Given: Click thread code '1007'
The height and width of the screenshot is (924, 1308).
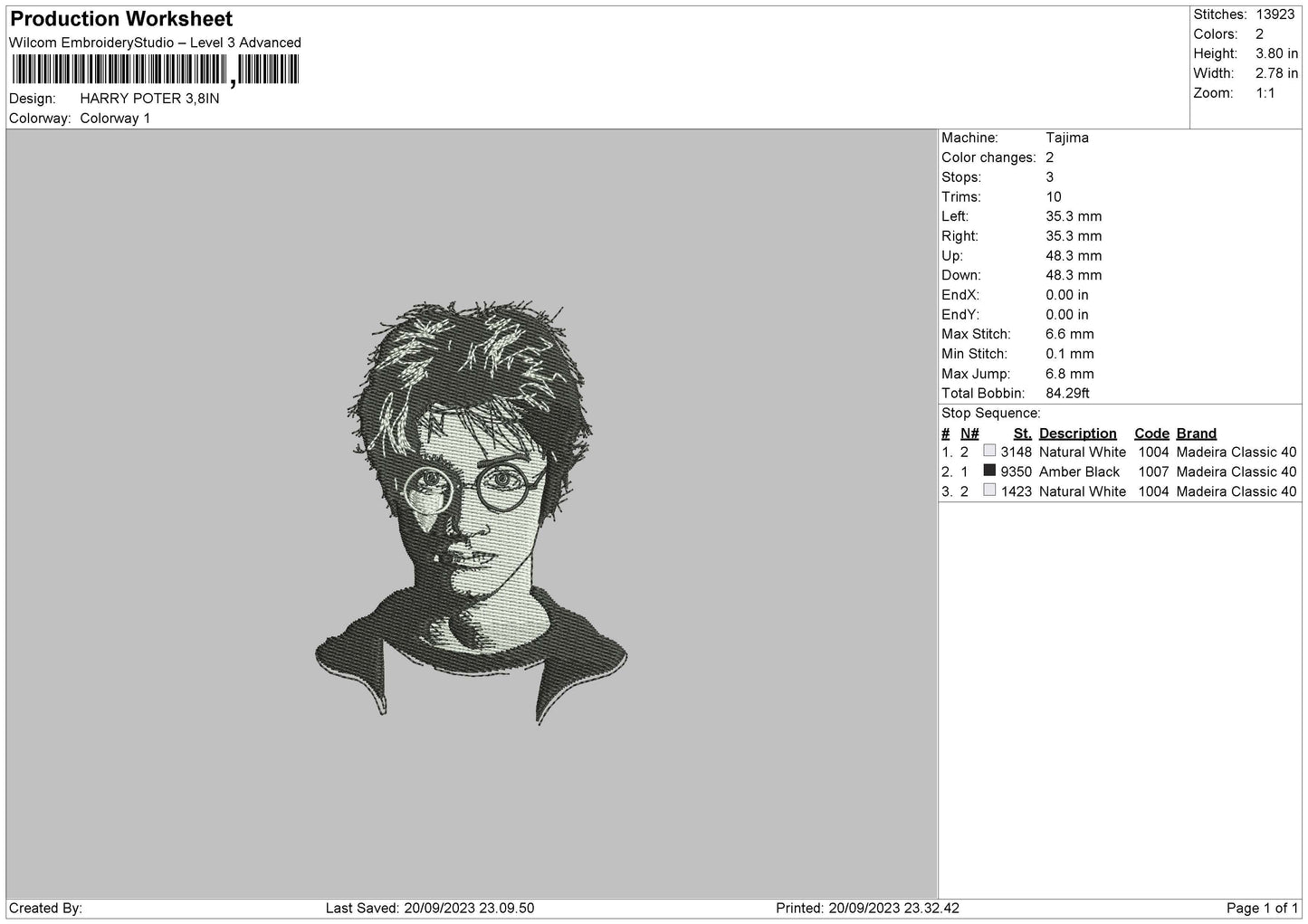Looking at the screenshot, I should [x=1154, y=472].
